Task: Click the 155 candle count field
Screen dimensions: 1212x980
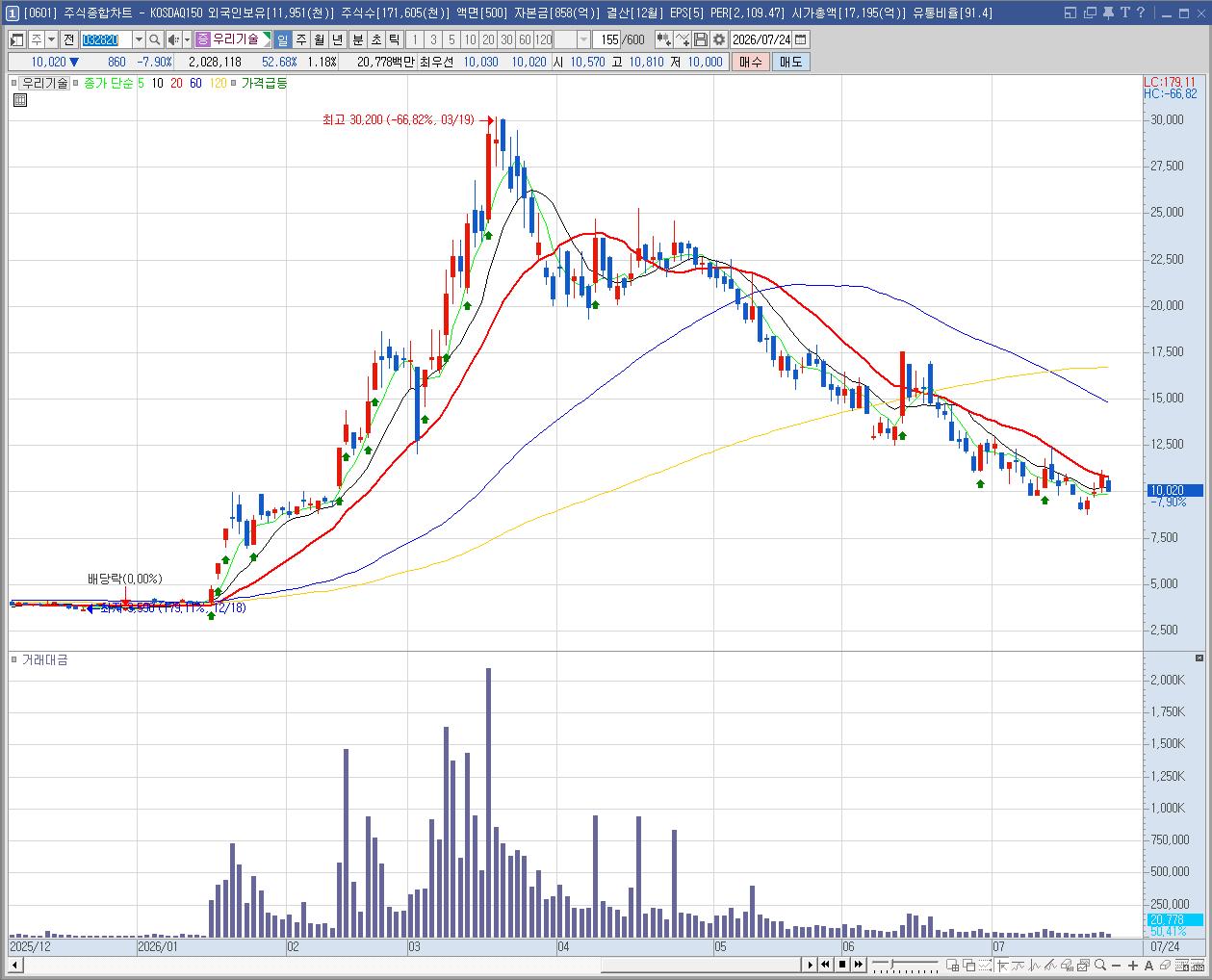Action: [606, 39]
